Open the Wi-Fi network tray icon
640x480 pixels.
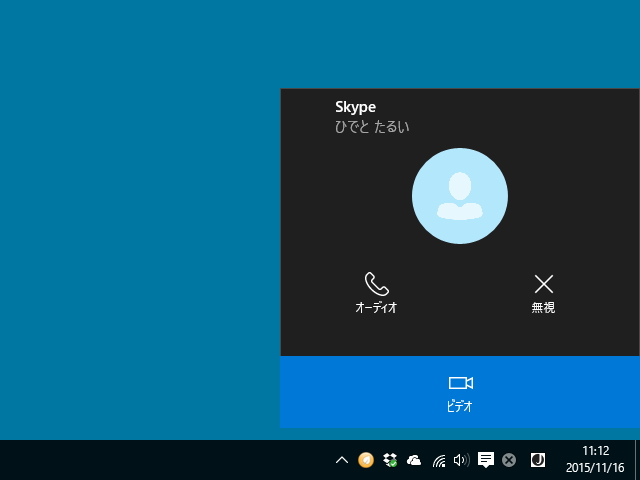pos(439,461)
